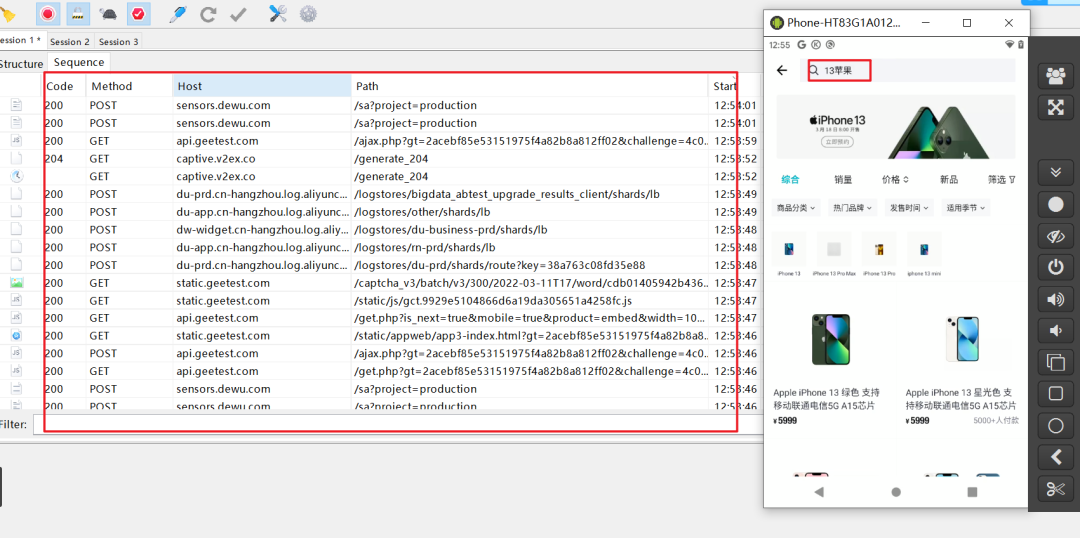
Task: Tap Android home circle in phone nav bar
Action: (895, 492)
